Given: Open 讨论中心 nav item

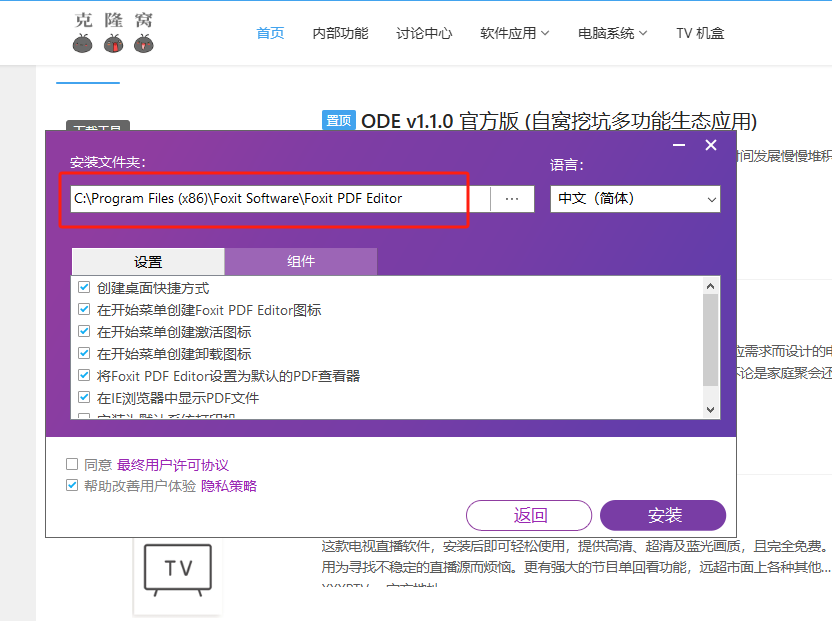Looking at the screenshot, I should coord(424,33).
